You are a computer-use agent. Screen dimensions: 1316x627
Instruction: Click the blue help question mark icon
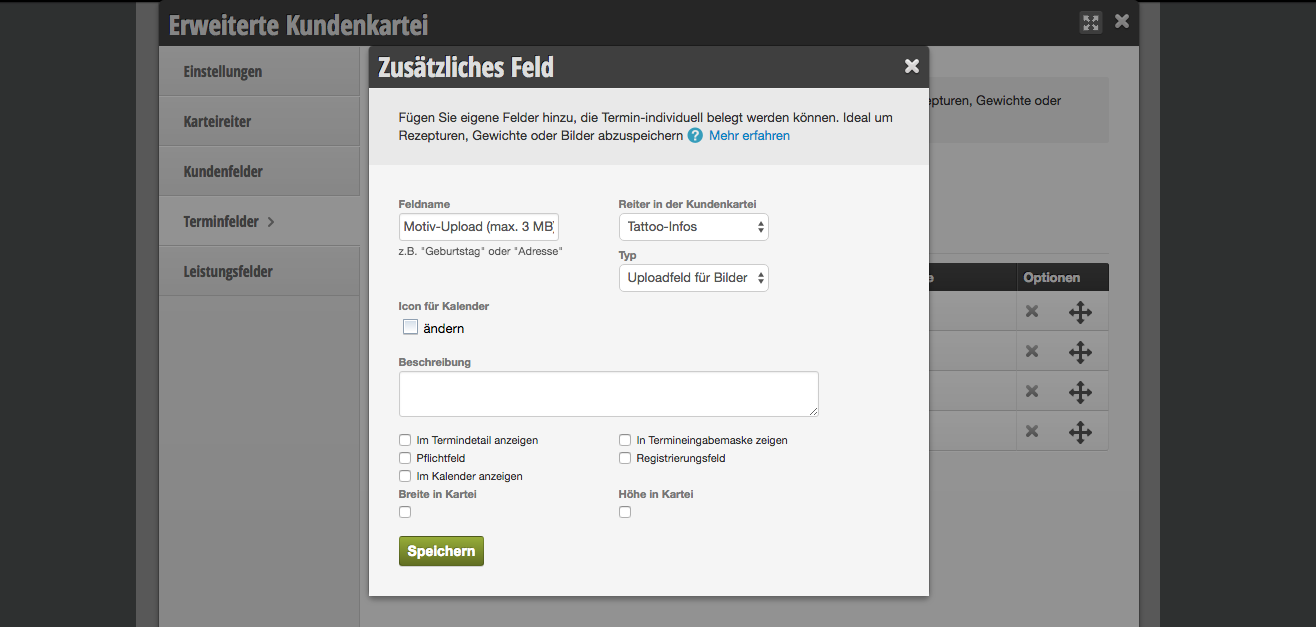point(695,136)
